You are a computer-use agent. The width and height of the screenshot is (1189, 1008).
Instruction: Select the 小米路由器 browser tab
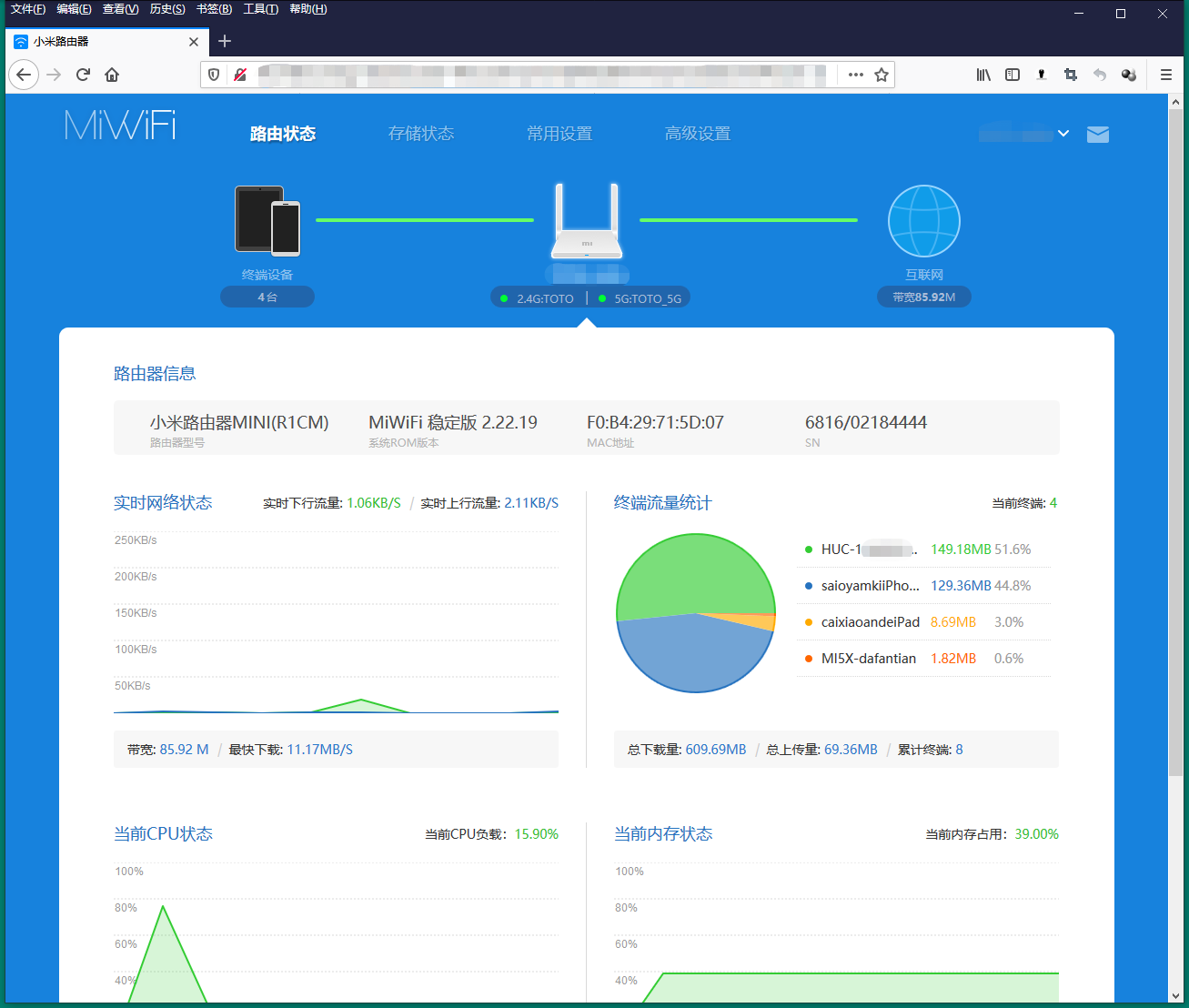107,42
